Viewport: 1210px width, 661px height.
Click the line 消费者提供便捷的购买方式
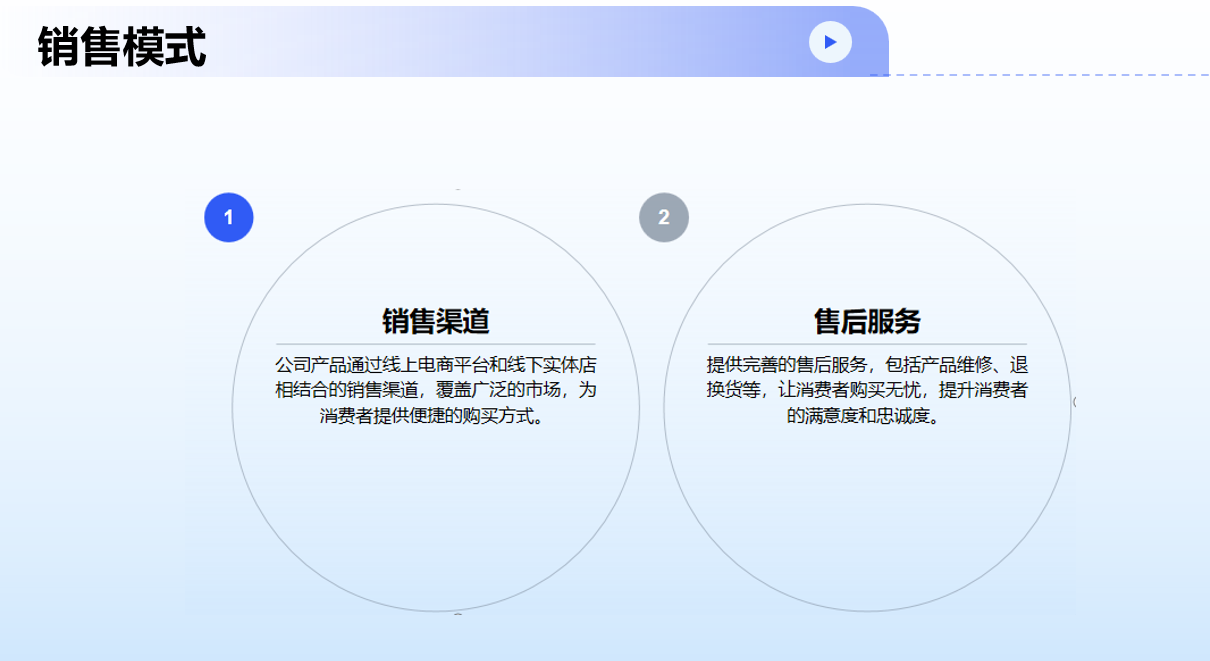pyautogui.click(x=436, y=415)
